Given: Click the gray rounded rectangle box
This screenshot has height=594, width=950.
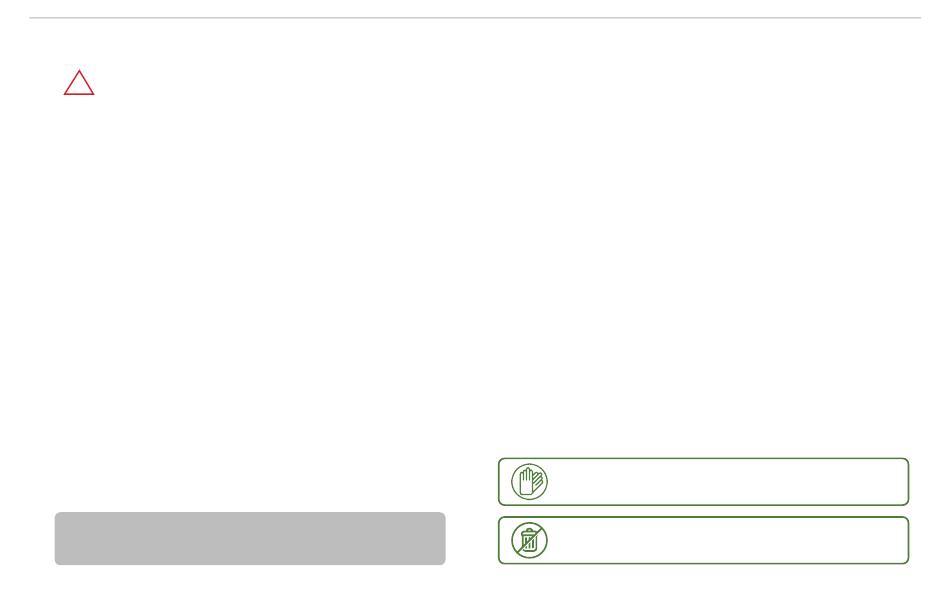Looking at the screenshot, I should click(x=250, y=538).
